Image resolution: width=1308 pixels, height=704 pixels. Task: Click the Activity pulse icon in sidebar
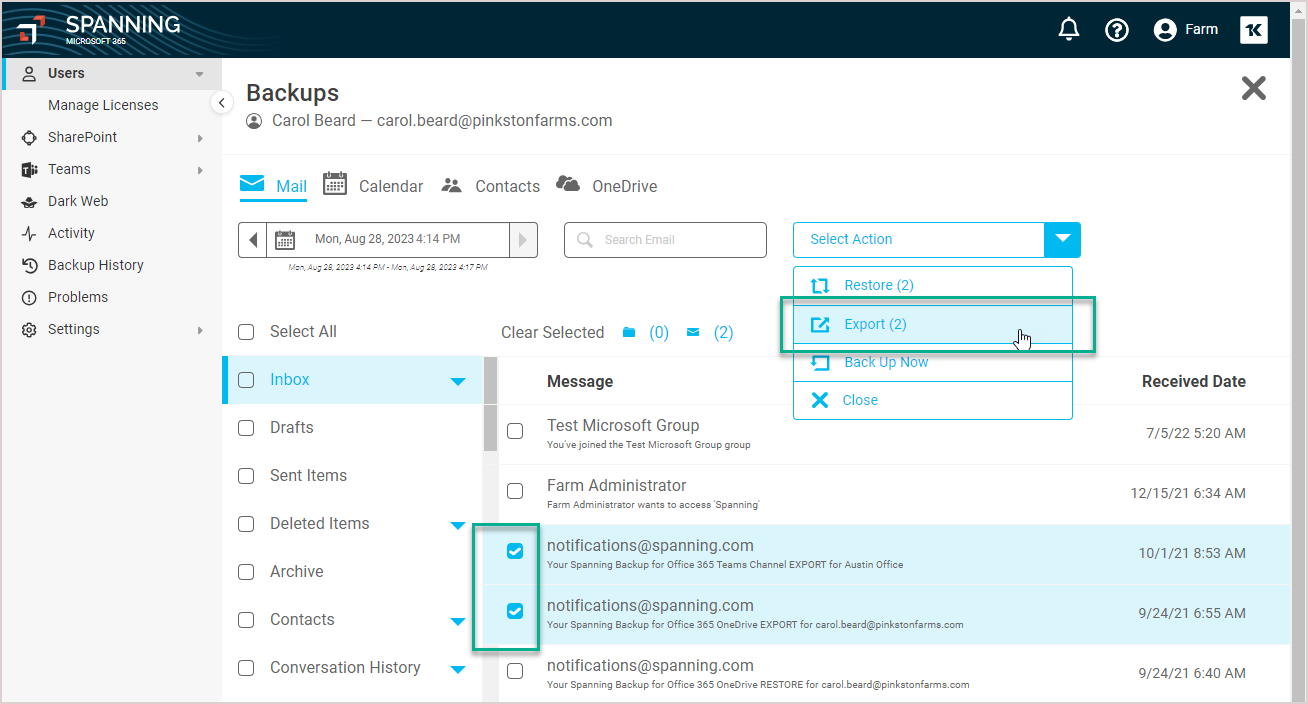click(29, 233)
